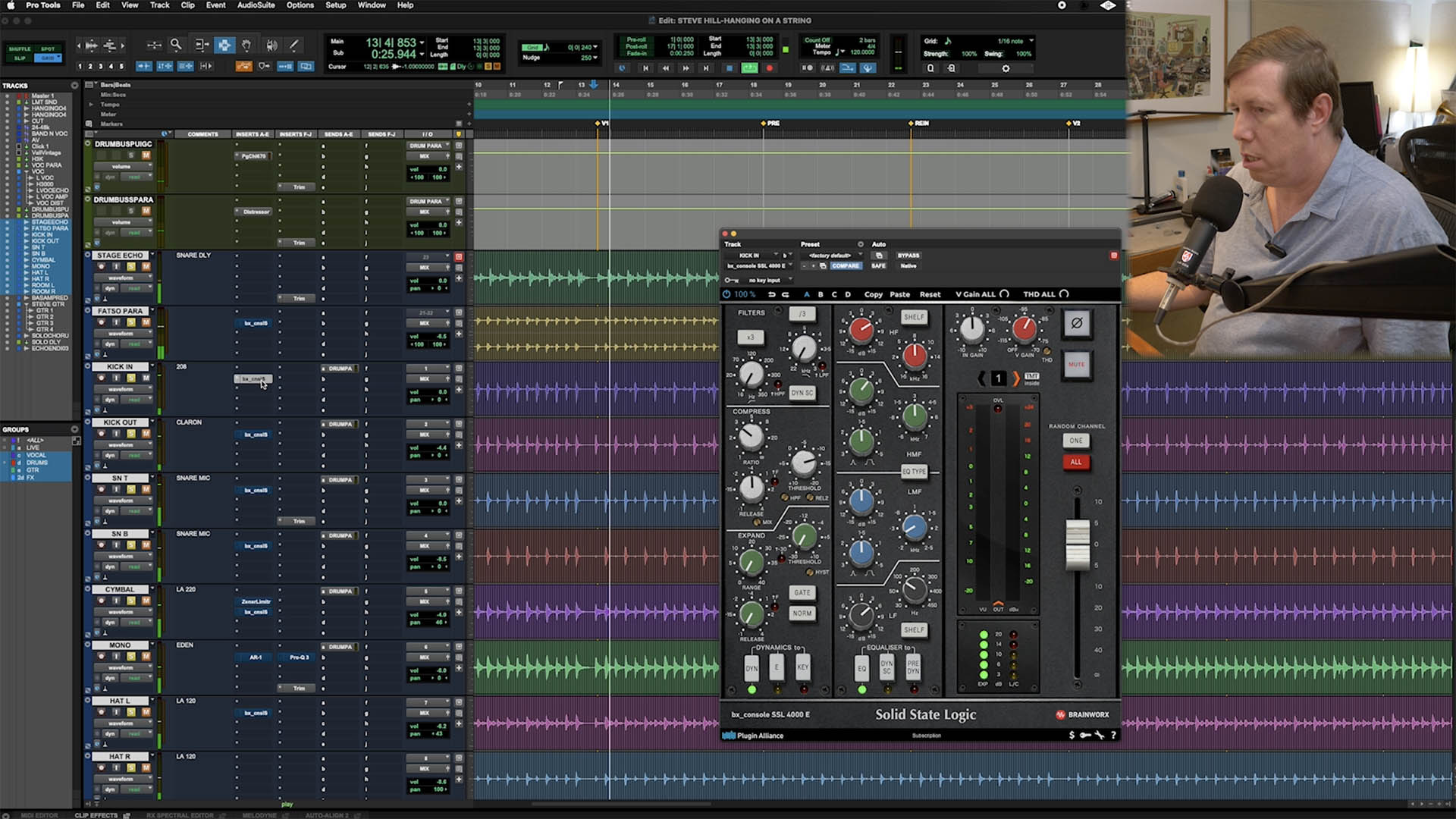Toggle the COMPARE button
Viewport: 1456px width, 819px height.
(x=846, y=266)
